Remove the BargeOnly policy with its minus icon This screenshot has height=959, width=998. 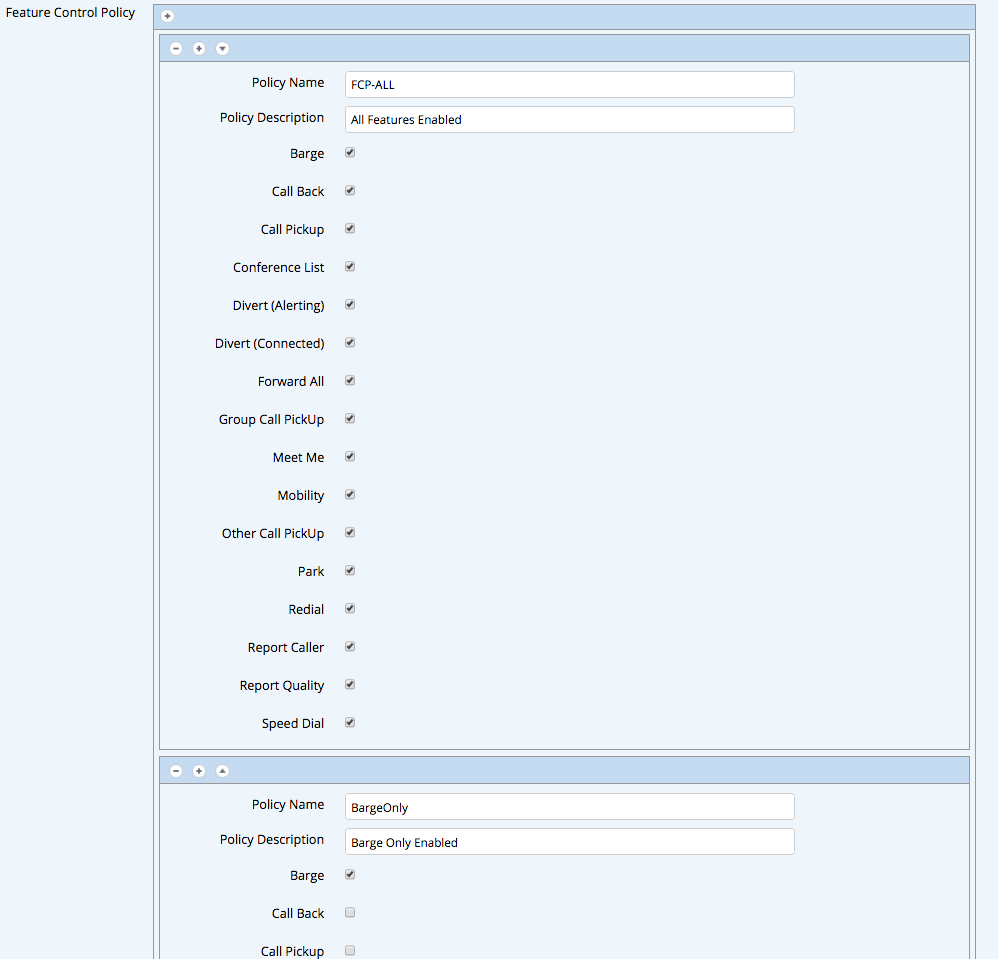176,771
